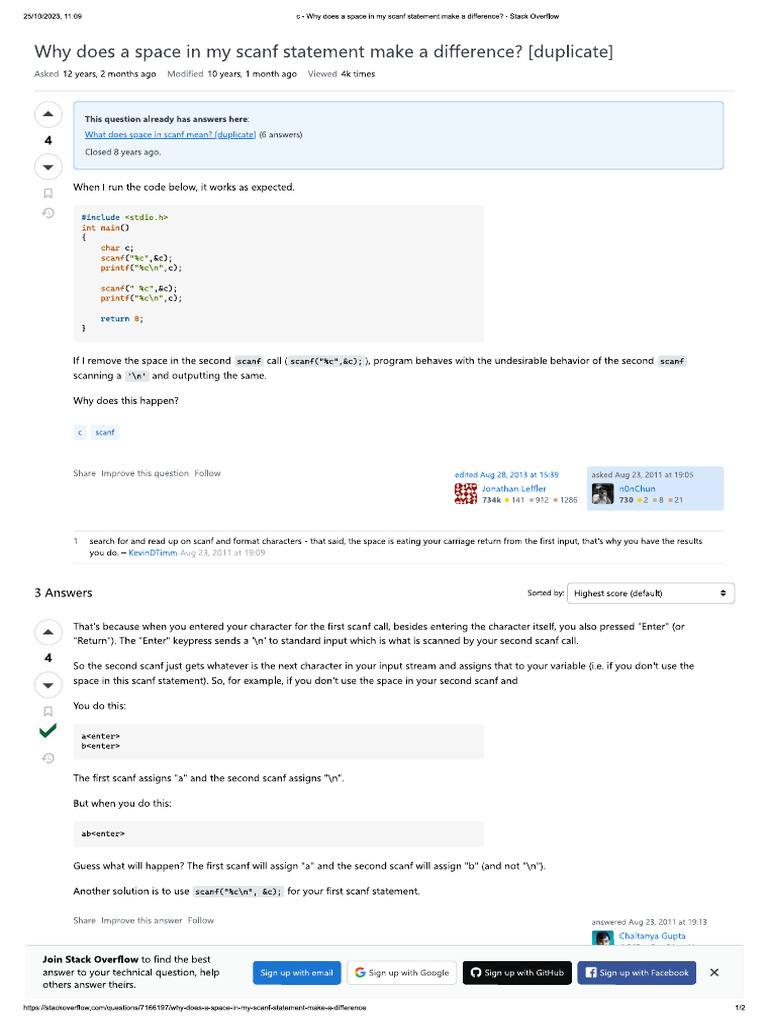Viewport: 768px width, 1024px height.
Task: Sign up with Facebook
Action: (x=636, y=972)
